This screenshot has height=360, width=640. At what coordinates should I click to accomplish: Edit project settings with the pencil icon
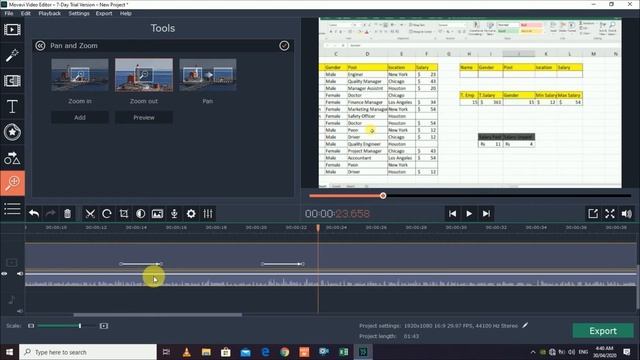tap(525, 325)
